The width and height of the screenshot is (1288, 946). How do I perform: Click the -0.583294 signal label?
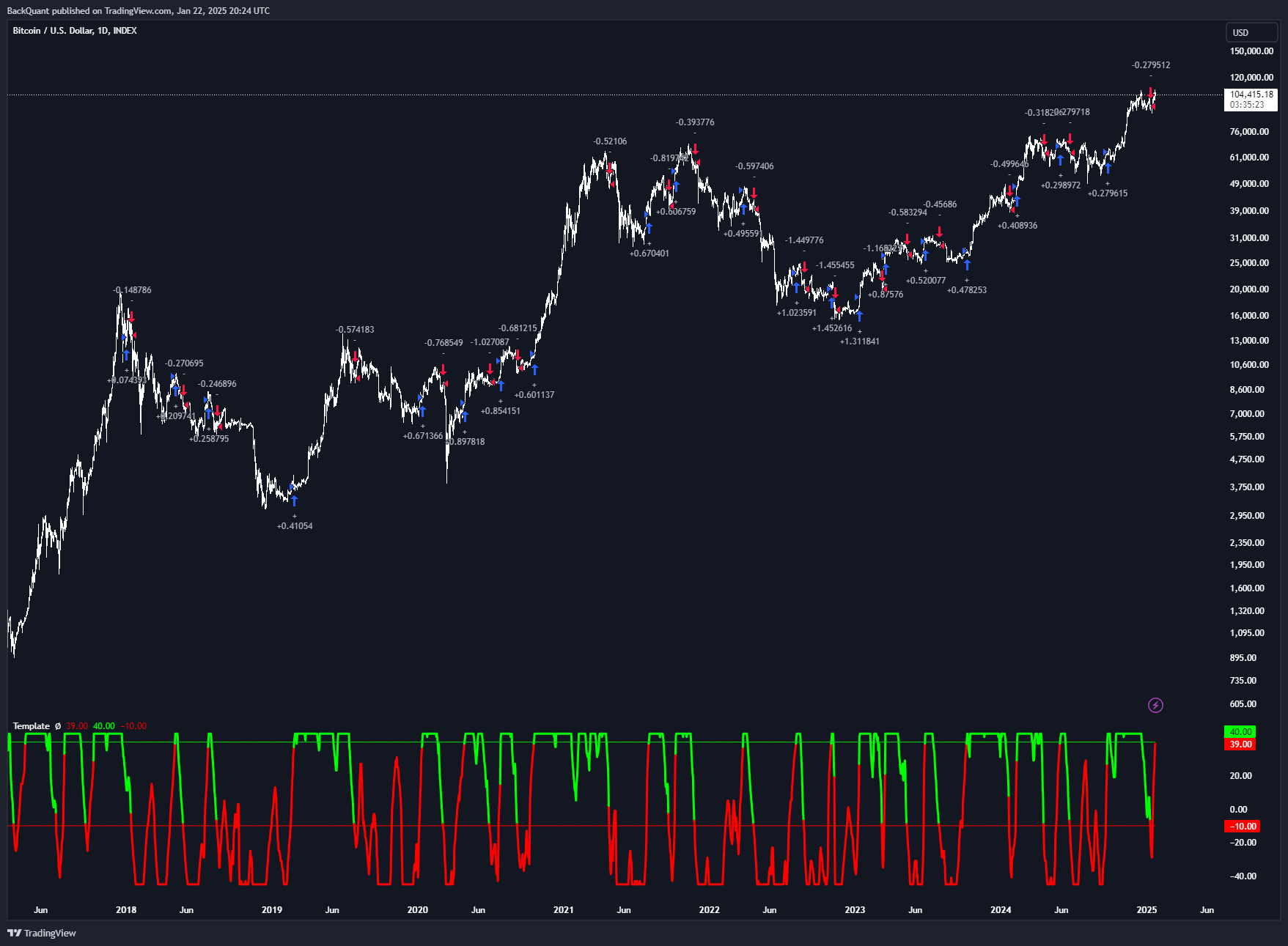tap(908, 213)
